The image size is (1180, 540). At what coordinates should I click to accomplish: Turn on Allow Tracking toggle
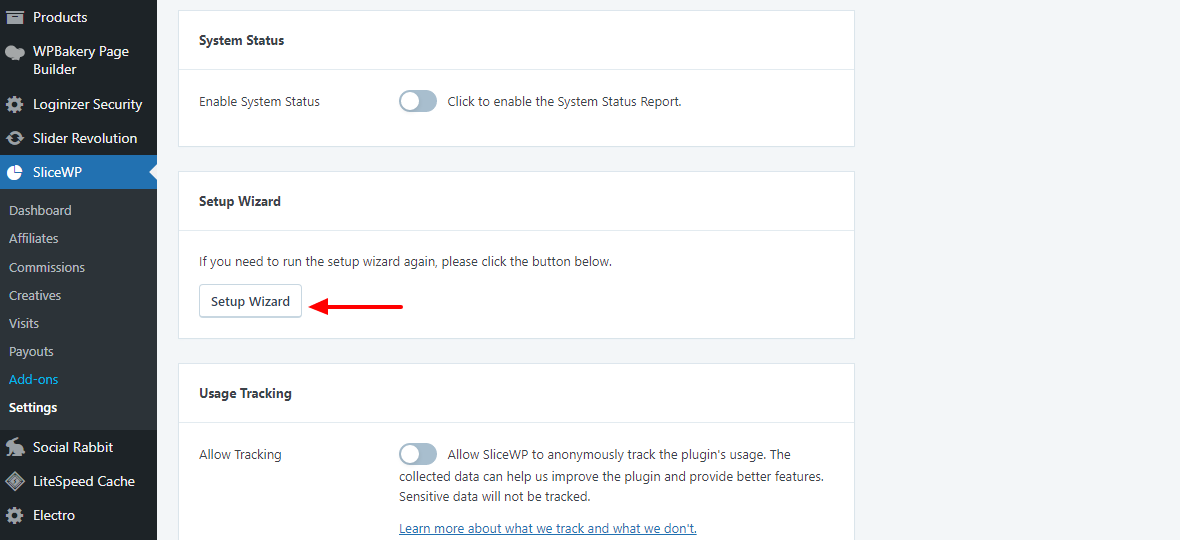(x=418, y=454)
